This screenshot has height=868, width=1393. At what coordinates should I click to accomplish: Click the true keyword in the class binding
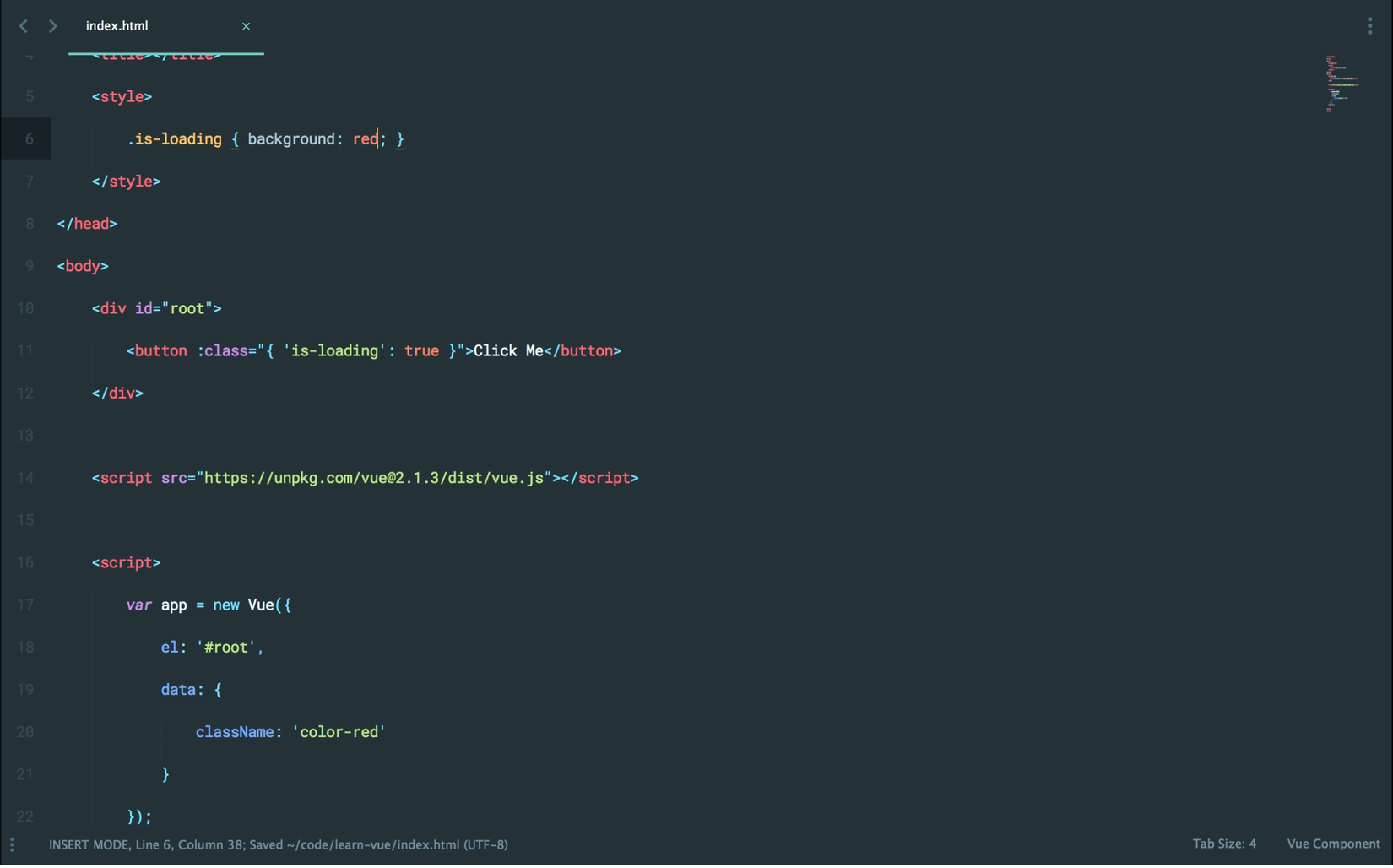422,350
